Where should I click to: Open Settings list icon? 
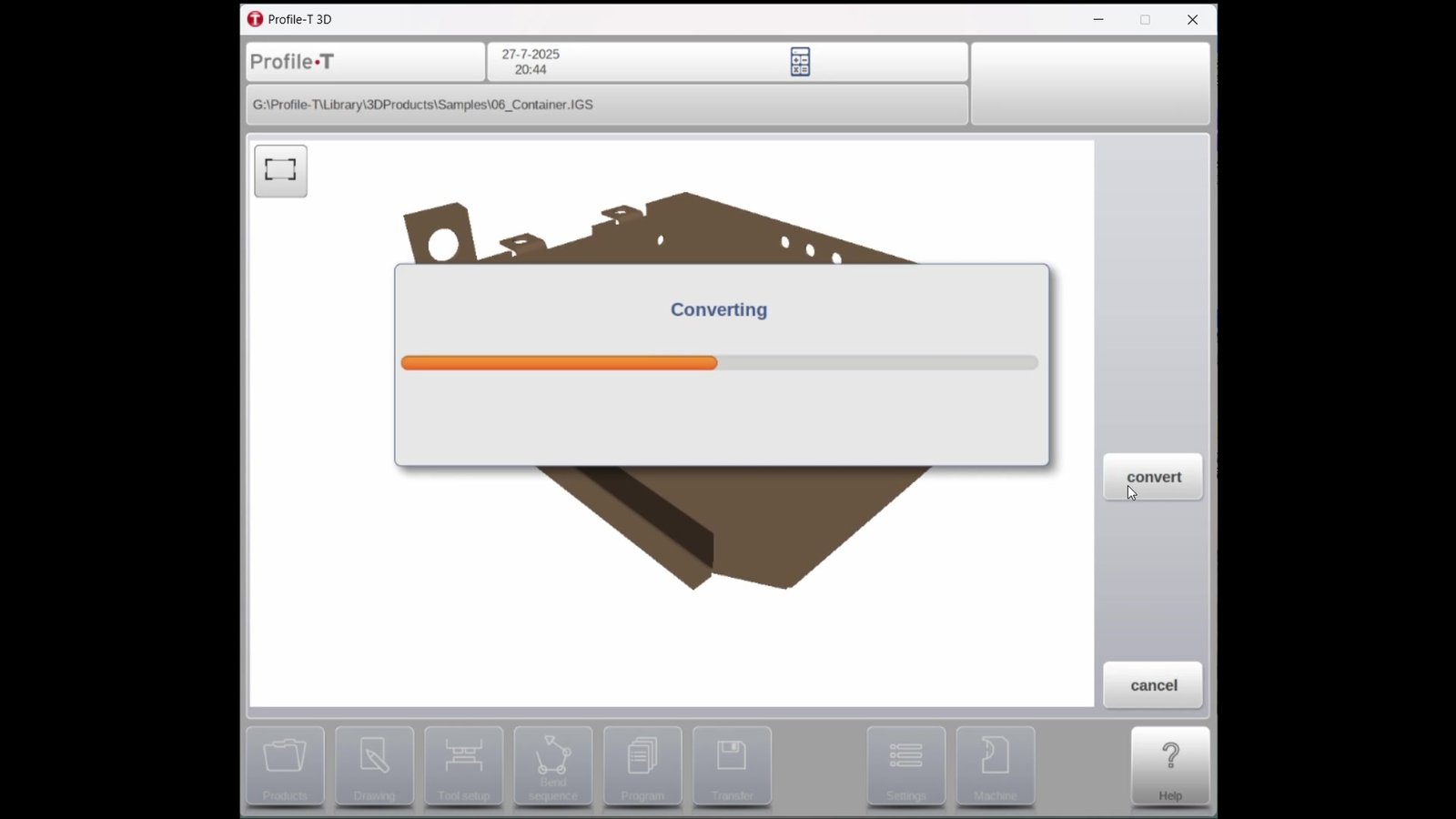[906, 766]
